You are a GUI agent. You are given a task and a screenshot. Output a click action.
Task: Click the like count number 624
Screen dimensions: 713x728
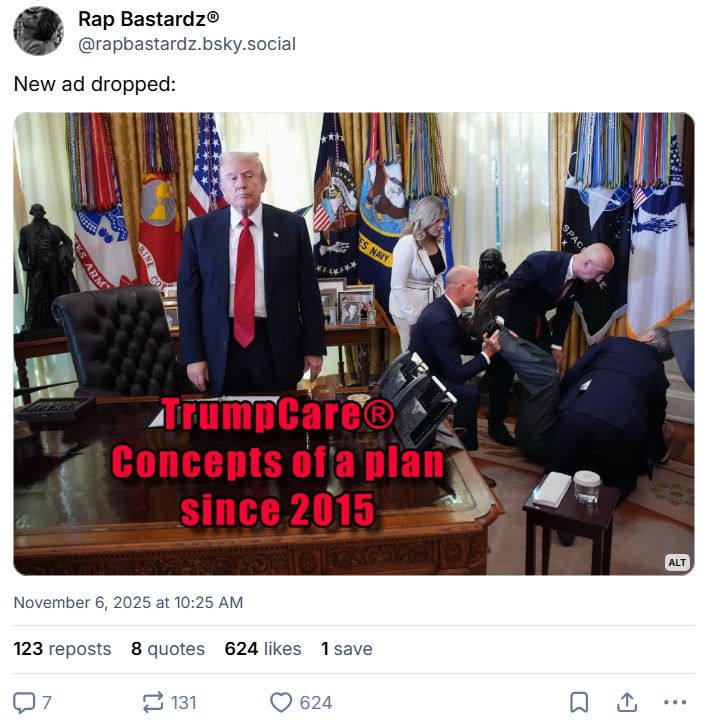point(316,703)
